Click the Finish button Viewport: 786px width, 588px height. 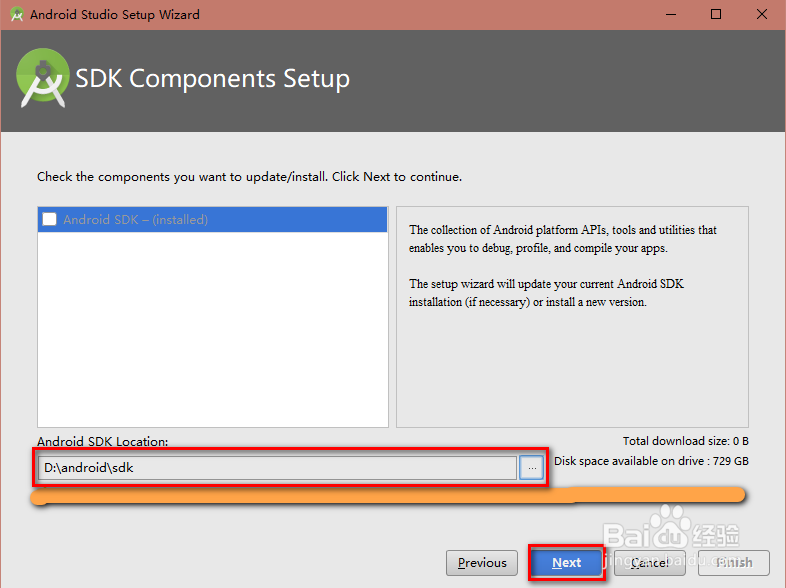click(734, 562)
